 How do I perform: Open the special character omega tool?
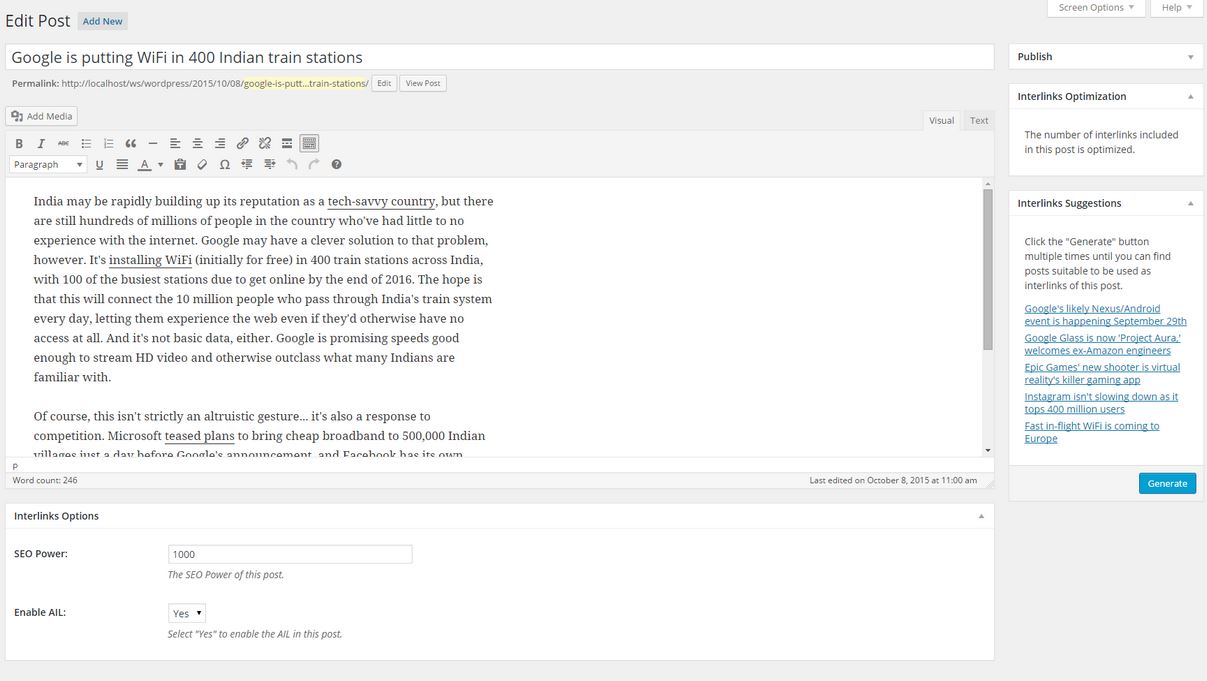pyautogui.click(x=225, y=164)
